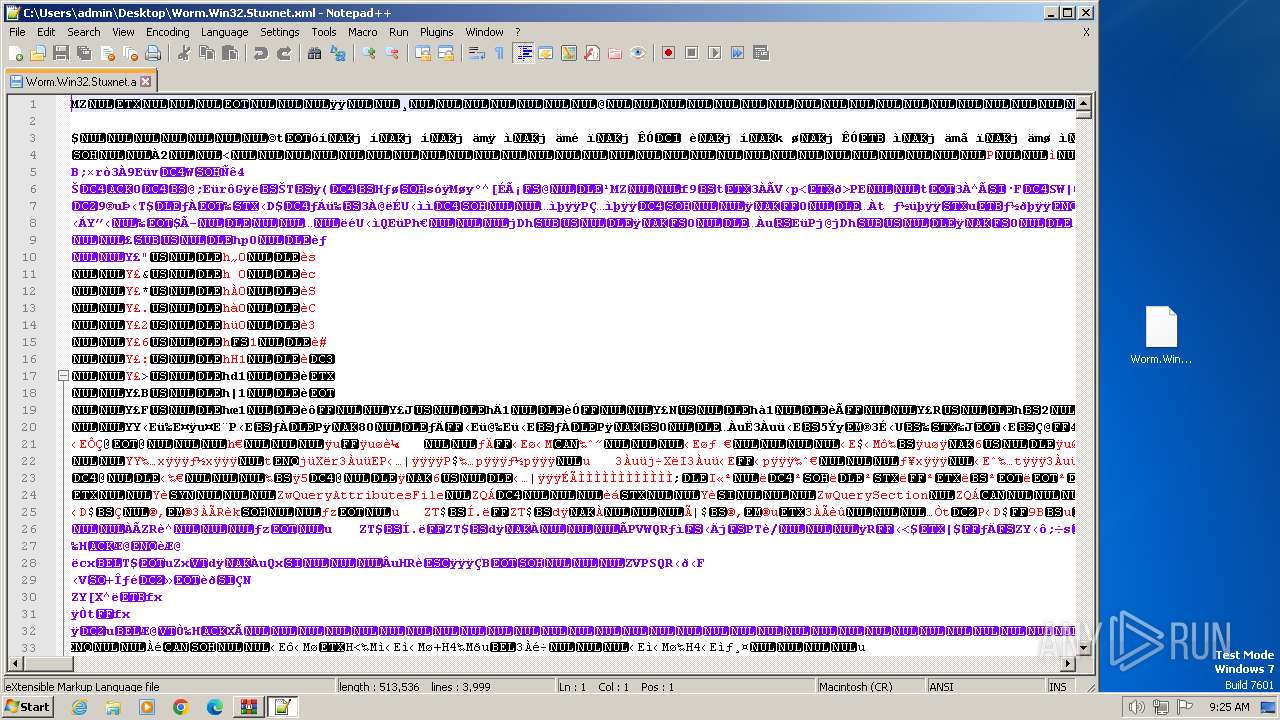The height and width of the screenshot is (720, 1280).
Task: Click the Stop Recording macro icon
Action: [x=692, y=53]
